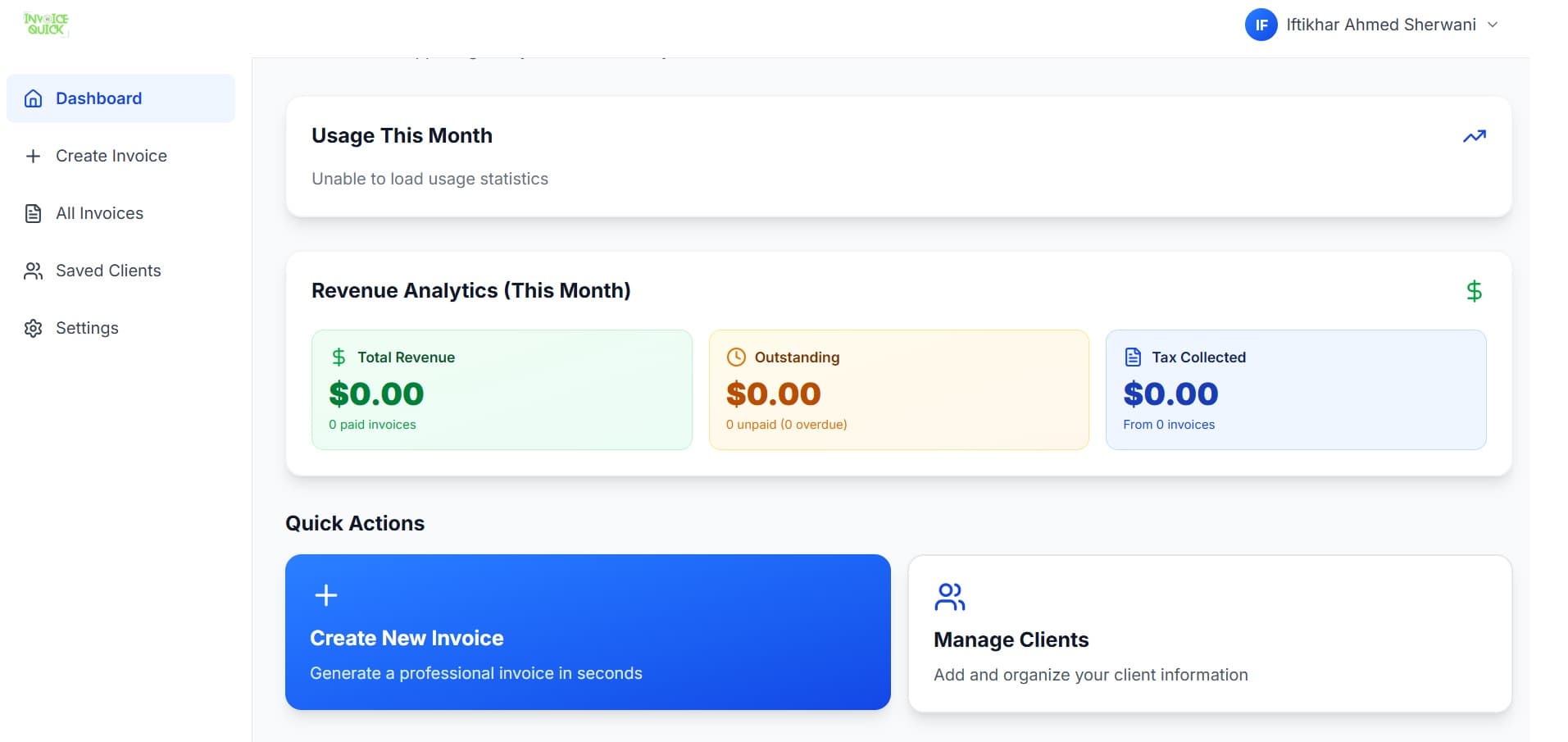Switch to the Dashboard sidebar item

click(x=98, y=98)
